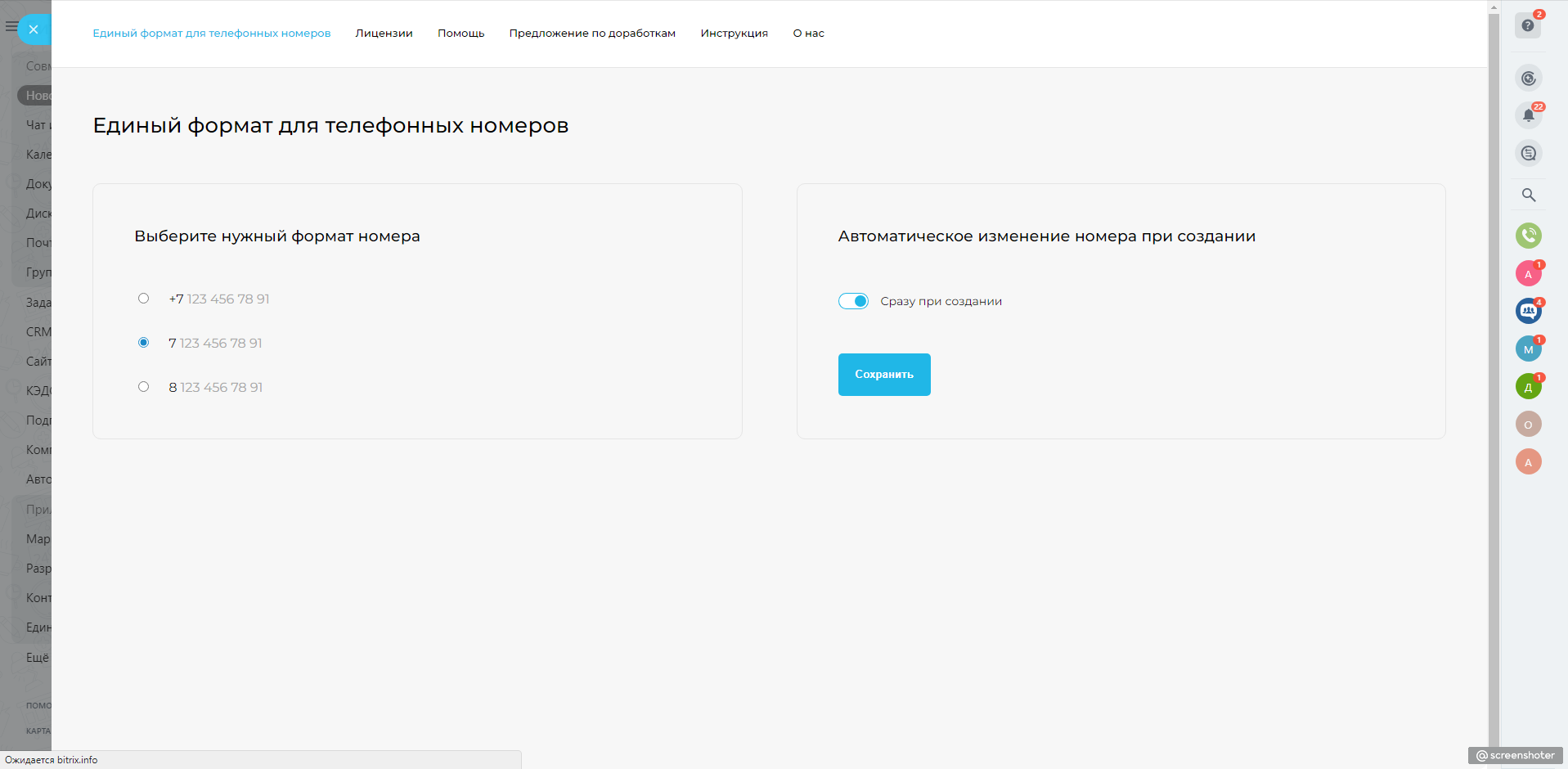Click the CoPilot spiral icon
This screenshot has width=1568, height=769.
pyautogui.click(x=1528, y=79)
